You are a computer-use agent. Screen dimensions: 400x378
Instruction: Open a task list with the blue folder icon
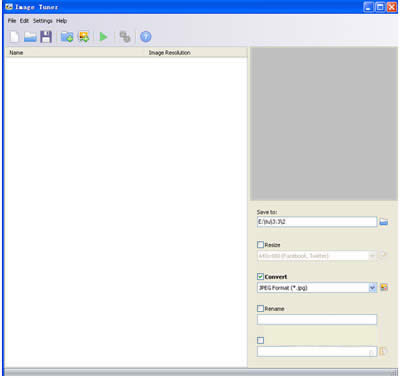(x=30, y=37)
